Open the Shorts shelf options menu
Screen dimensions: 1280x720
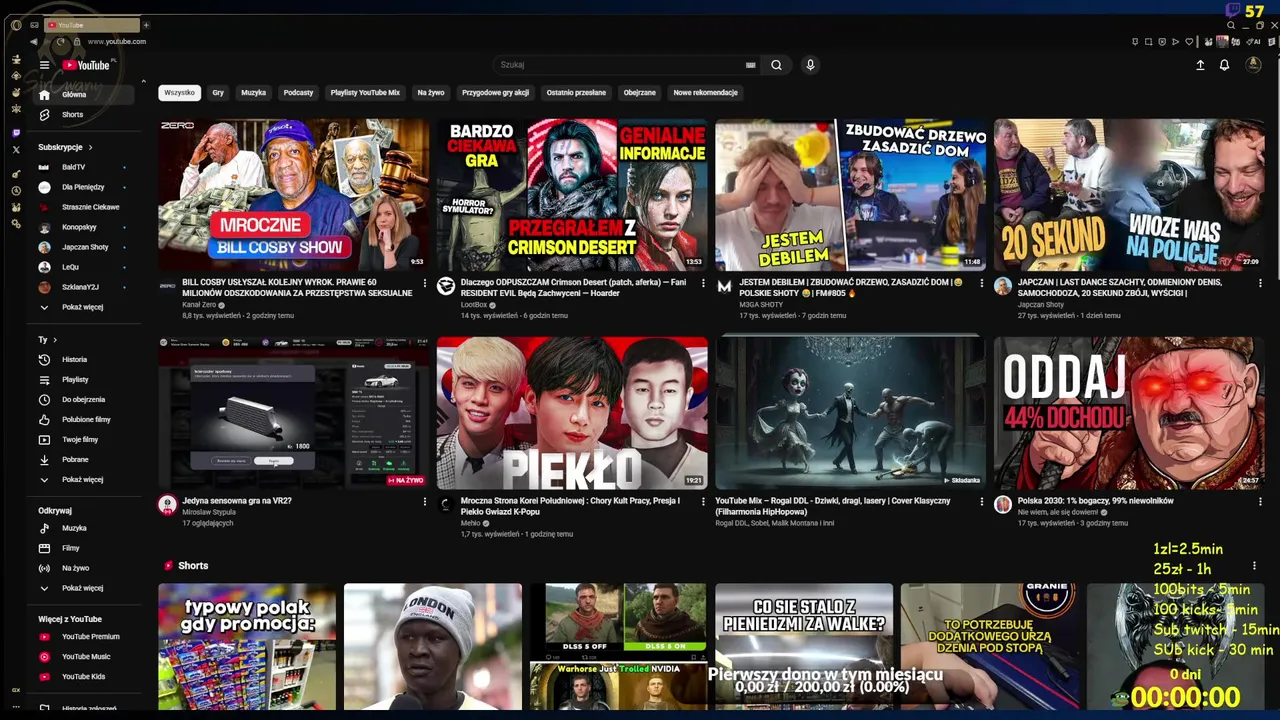click(x=1254, y=566)
